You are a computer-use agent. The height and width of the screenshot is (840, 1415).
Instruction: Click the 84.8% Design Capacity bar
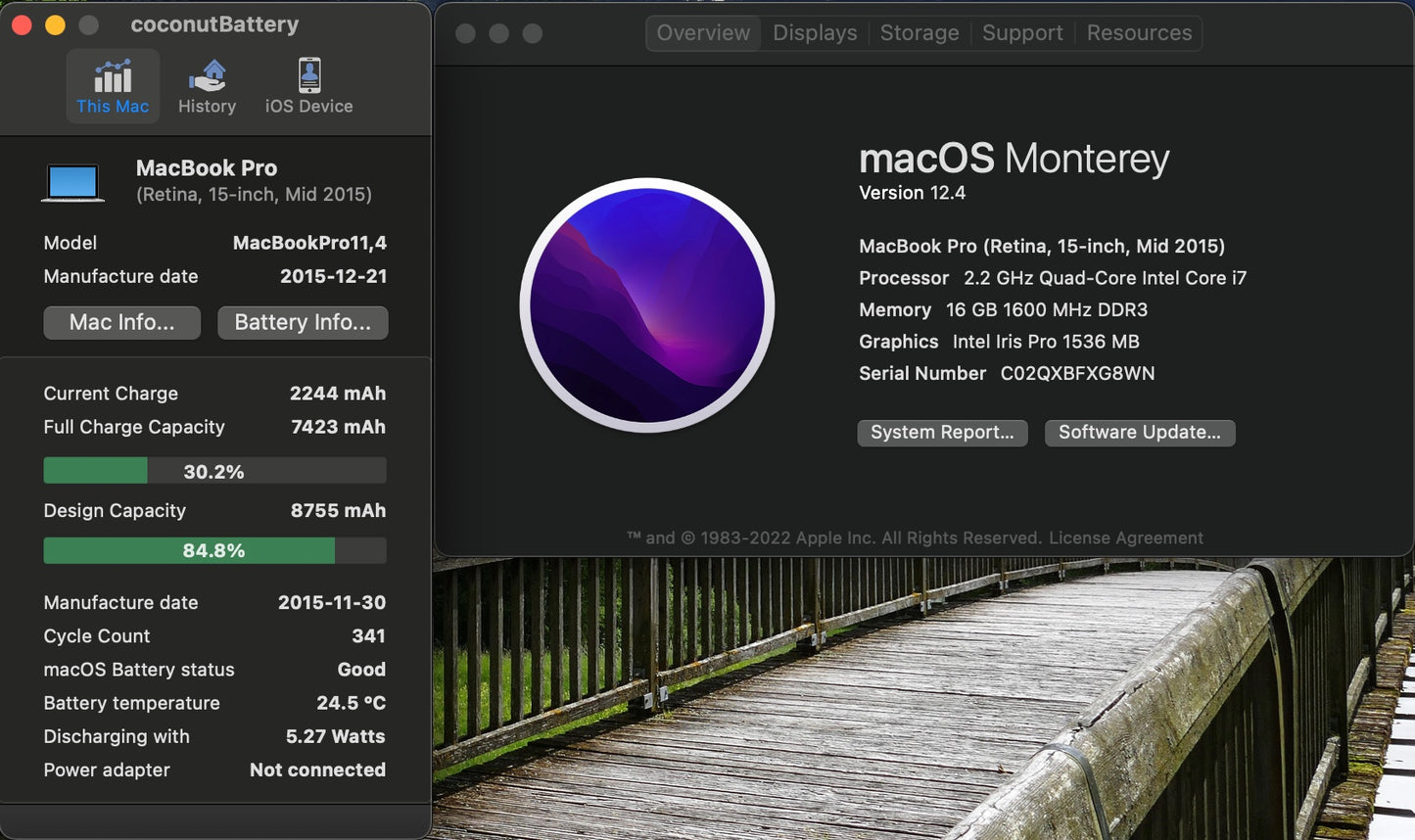(x=214, y=550)
